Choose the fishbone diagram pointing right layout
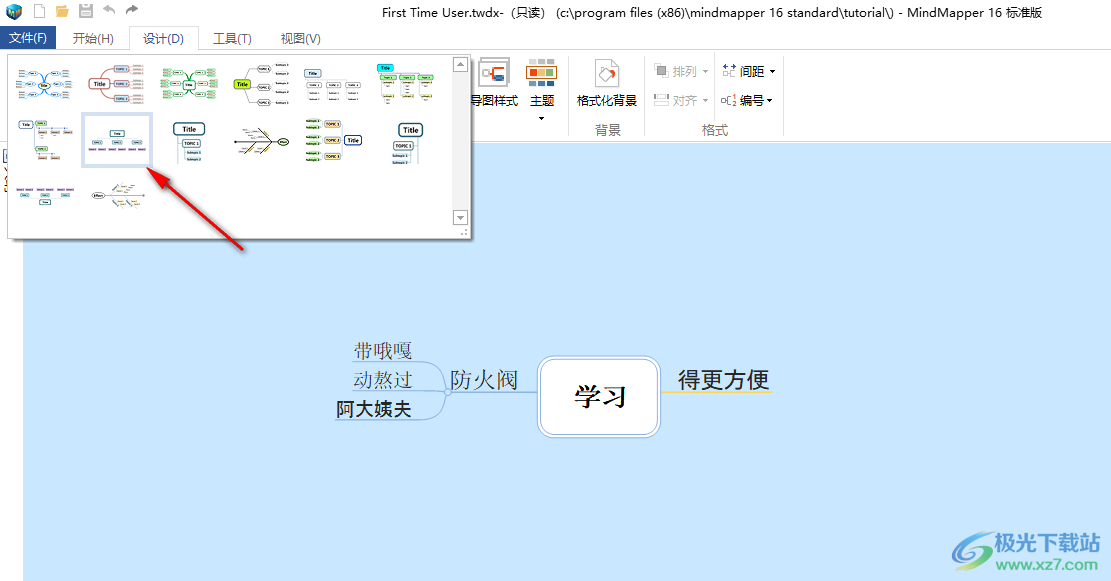The width and height of the screenshot is (1111, 581). [261, 142]
